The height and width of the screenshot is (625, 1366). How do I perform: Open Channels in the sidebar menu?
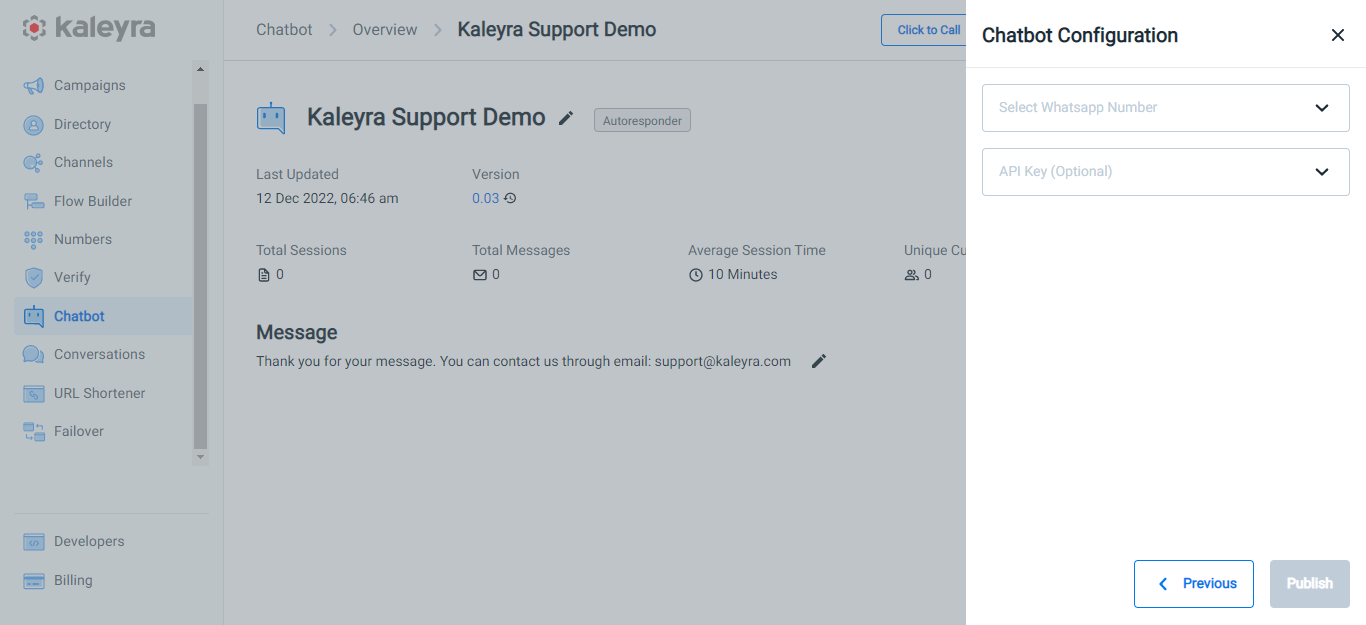(x=103, y=163)
